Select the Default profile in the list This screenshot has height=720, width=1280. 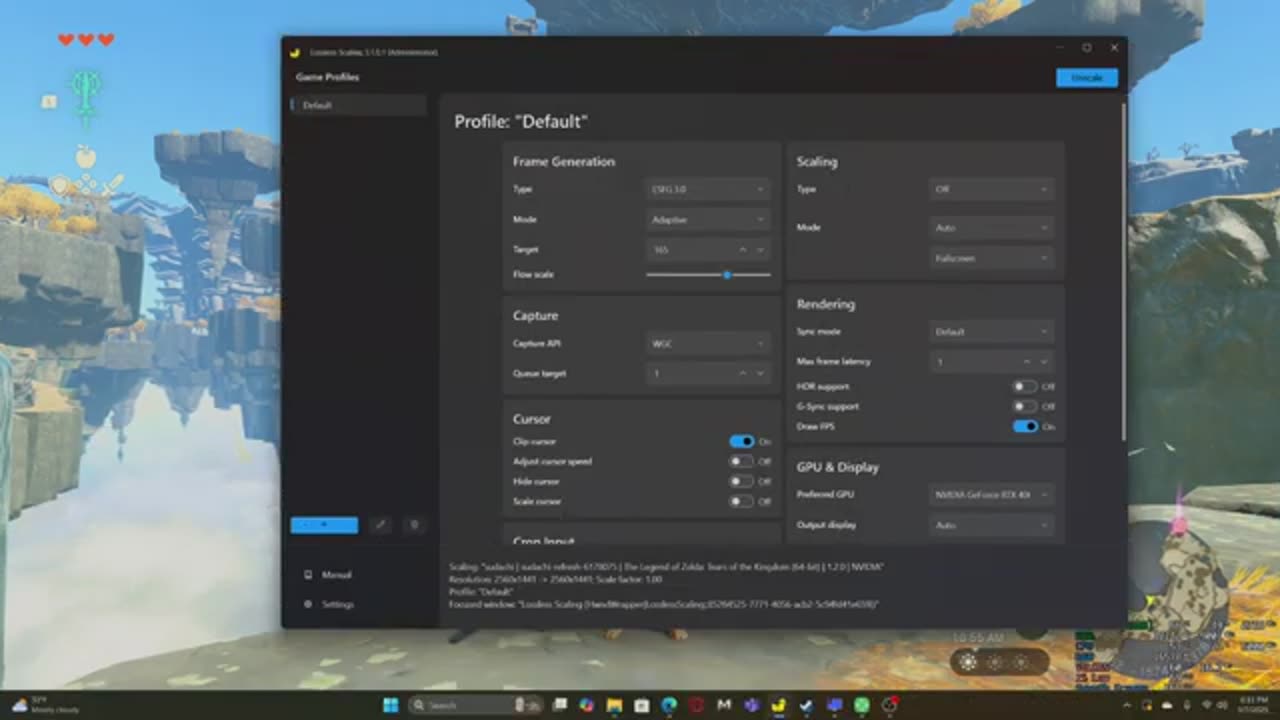pyautogui.click(x=358, y=105)
